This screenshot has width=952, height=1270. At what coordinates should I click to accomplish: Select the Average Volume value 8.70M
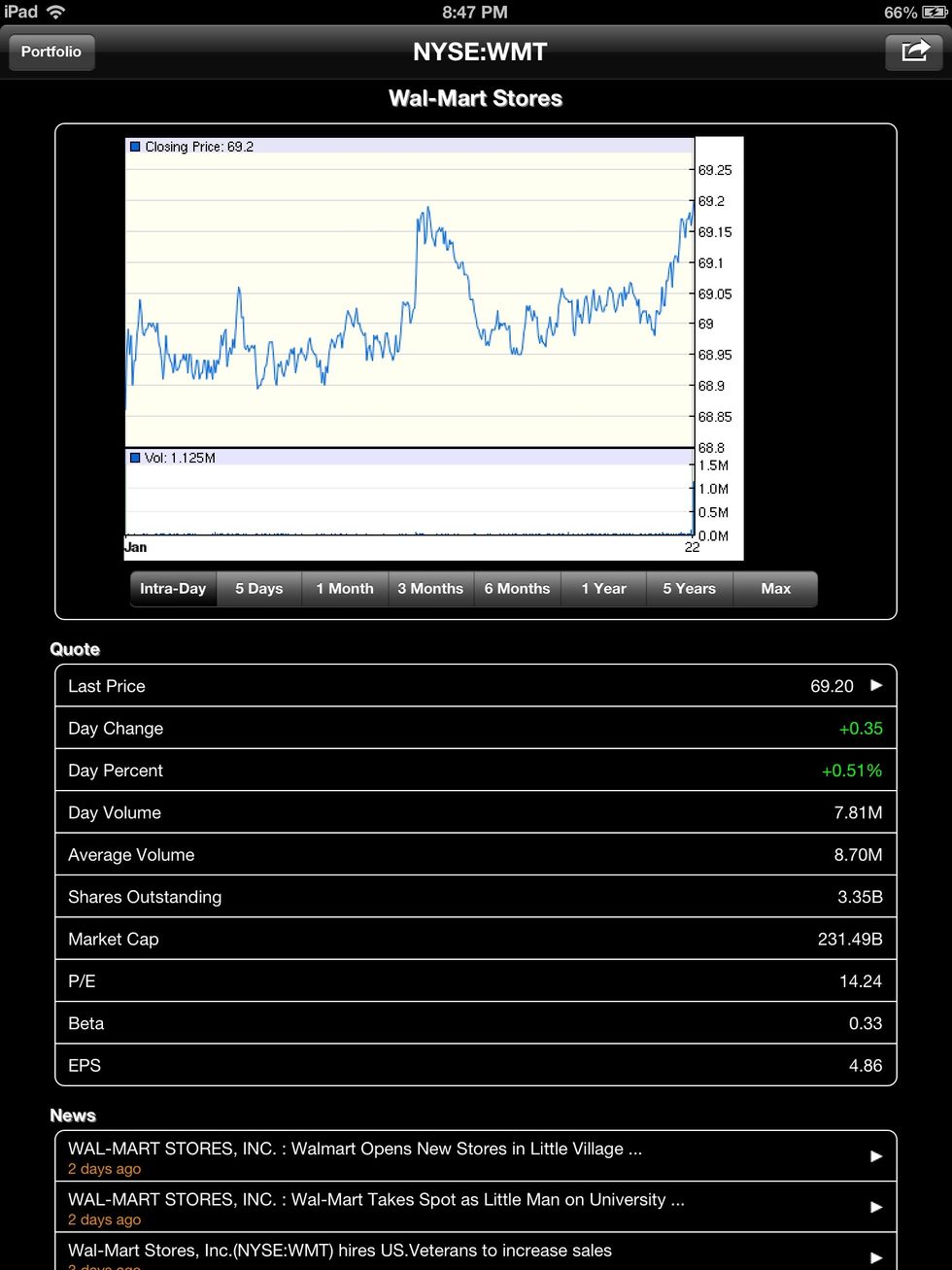coord(859,855)
